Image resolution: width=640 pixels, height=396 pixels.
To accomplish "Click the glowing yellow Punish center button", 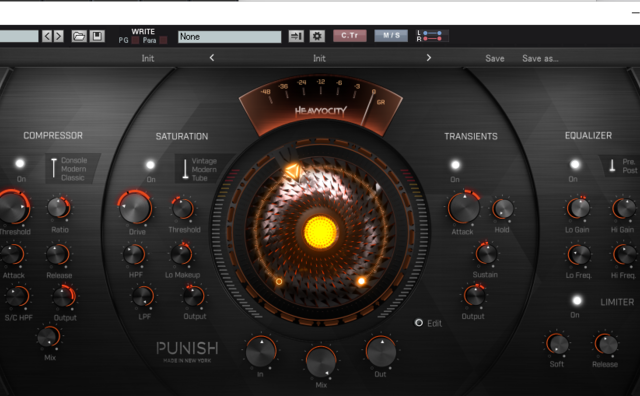I will (x=320, y=232).
